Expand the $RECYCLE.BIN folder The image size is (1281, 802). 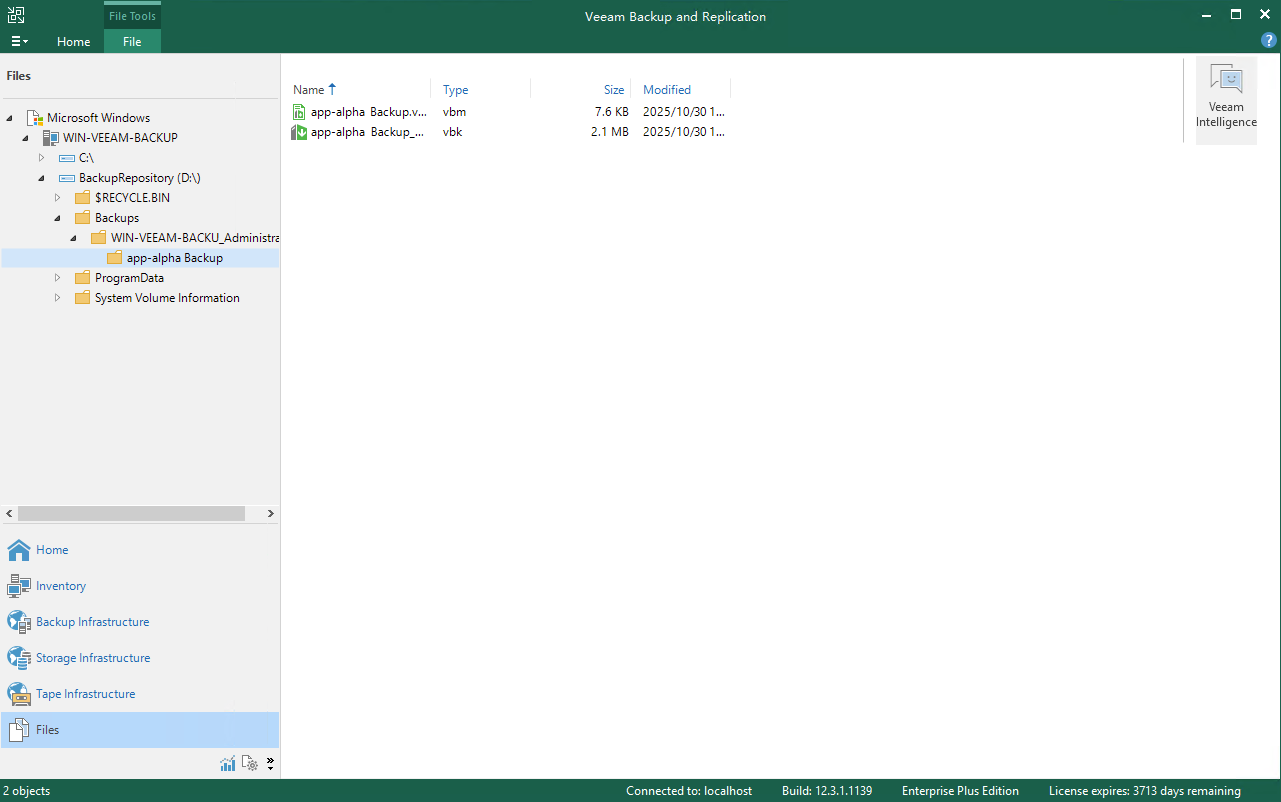tap(58, 198)
